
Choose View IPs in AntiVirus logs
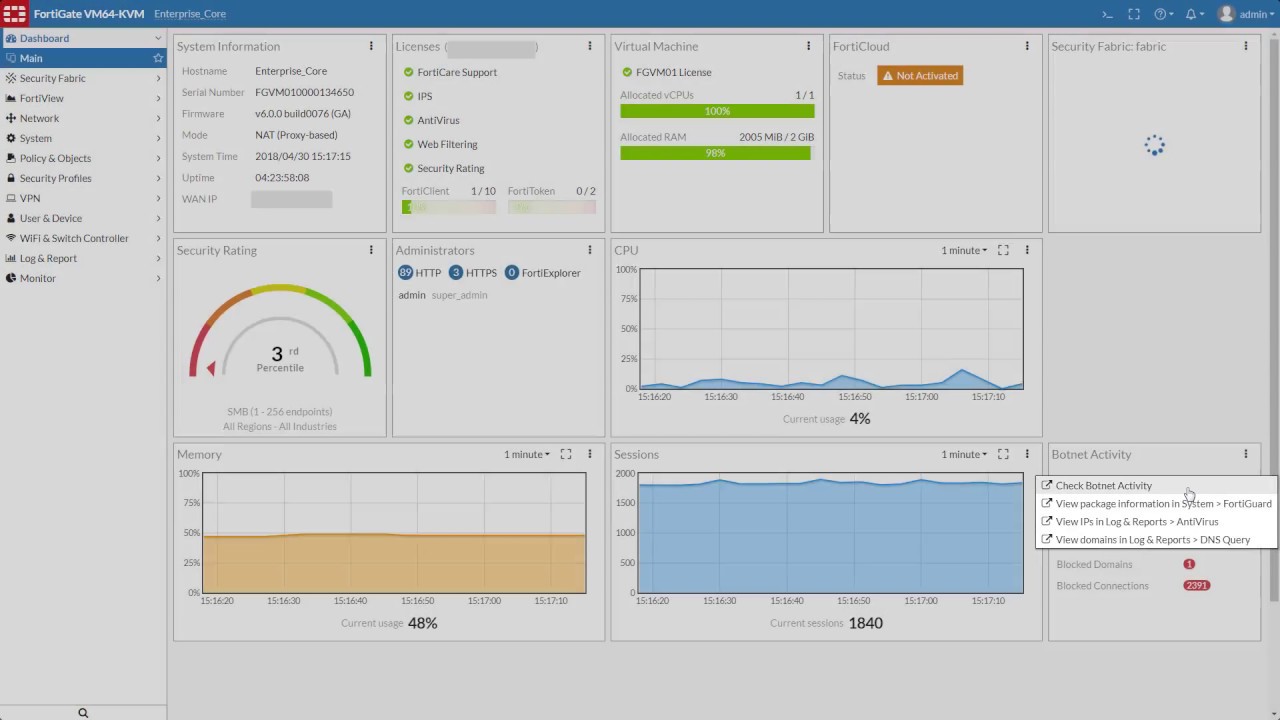pyautogui.click(x=1157, y=521)
